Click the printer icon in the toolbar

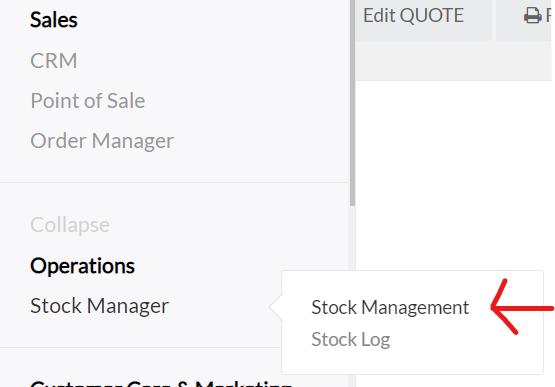(x=532, y=16)
